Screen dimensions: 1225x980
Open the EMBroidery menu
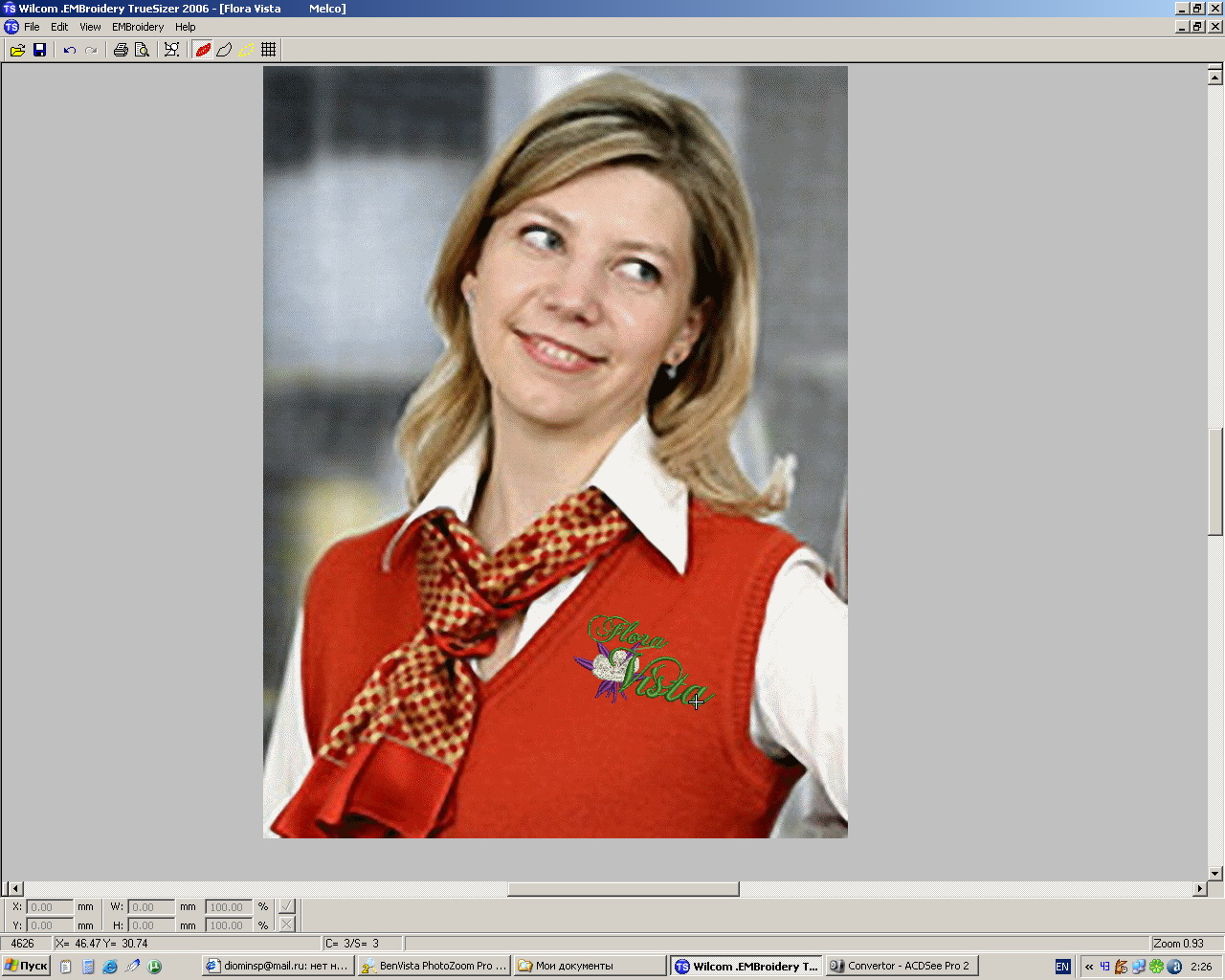click(138, 27)
